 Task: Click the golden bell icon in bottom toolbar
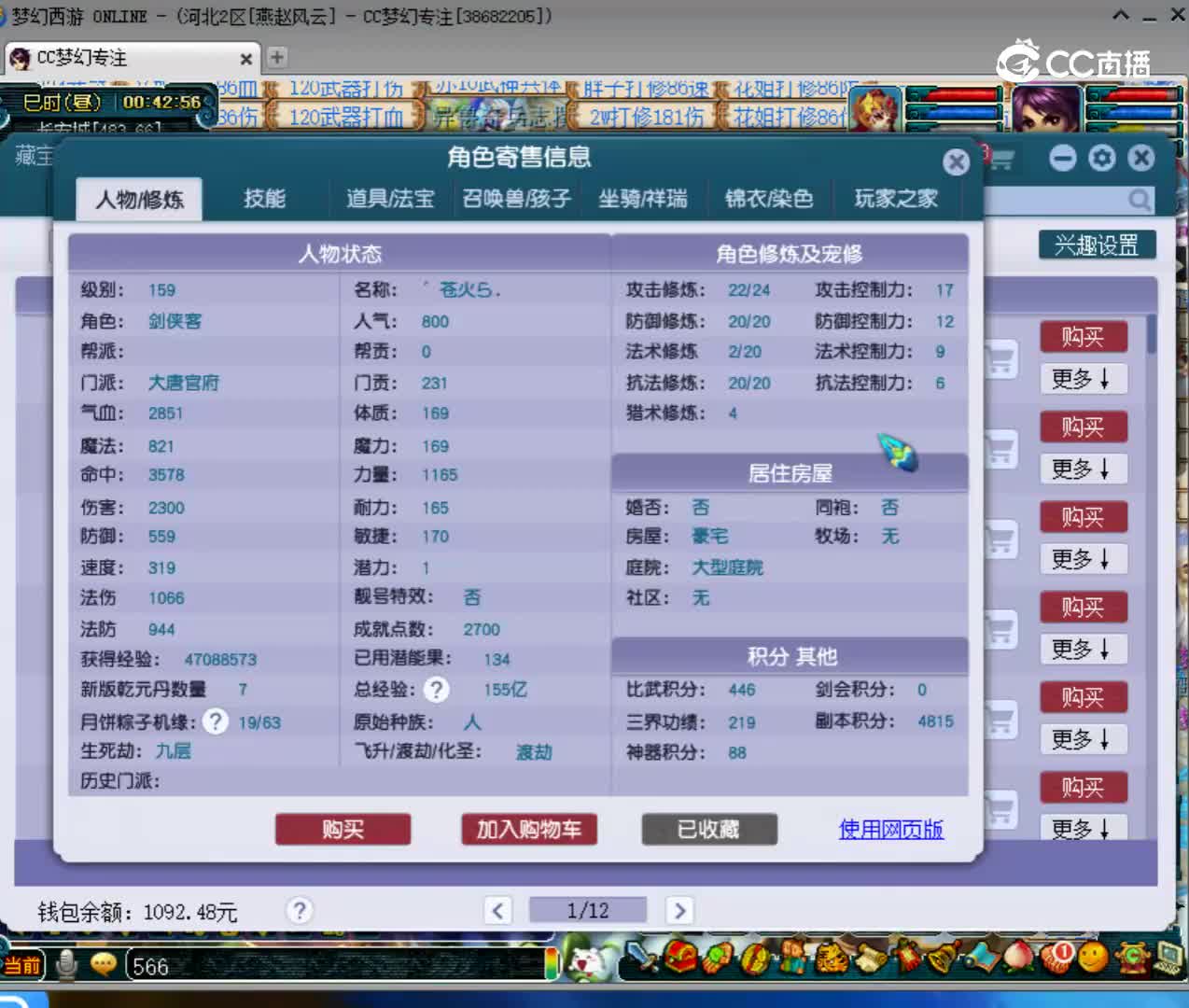[x=943, y=958]
